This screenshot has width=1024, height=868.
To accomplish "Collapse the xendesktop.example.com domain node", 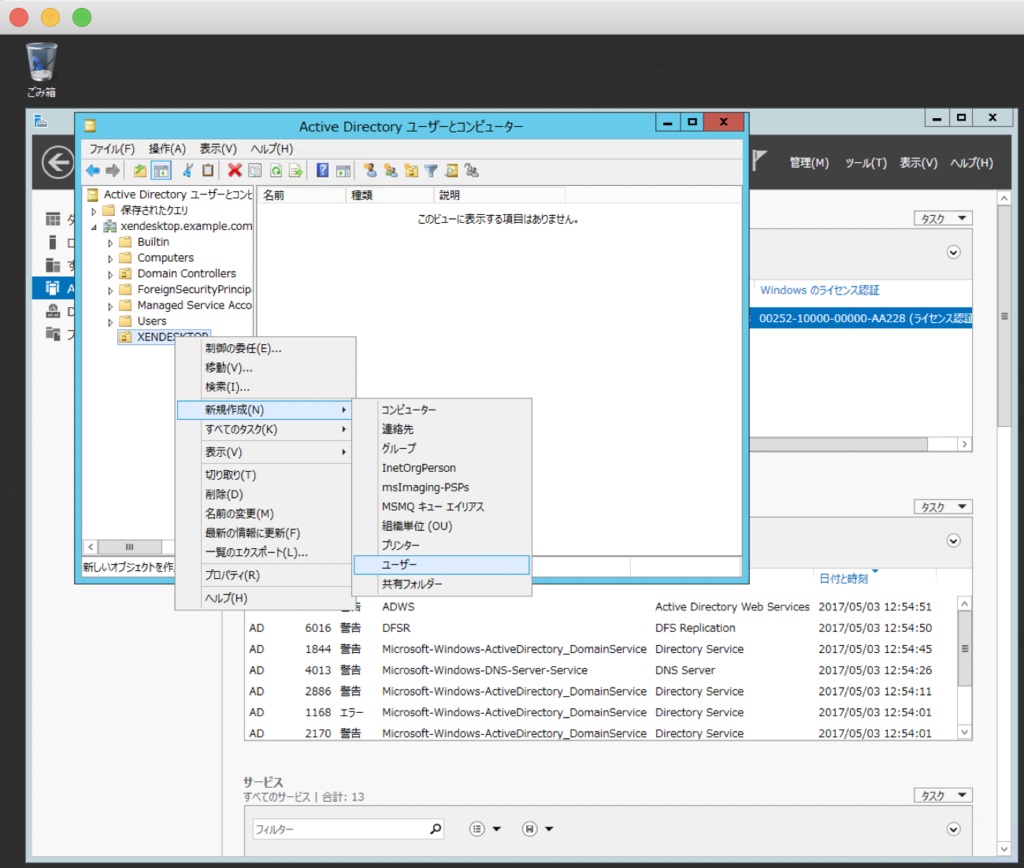I will pos(94,227).
